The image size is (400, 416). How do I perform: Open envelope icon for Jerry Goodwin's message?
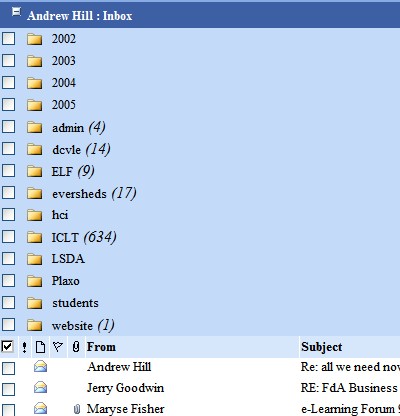click(40, 388)
